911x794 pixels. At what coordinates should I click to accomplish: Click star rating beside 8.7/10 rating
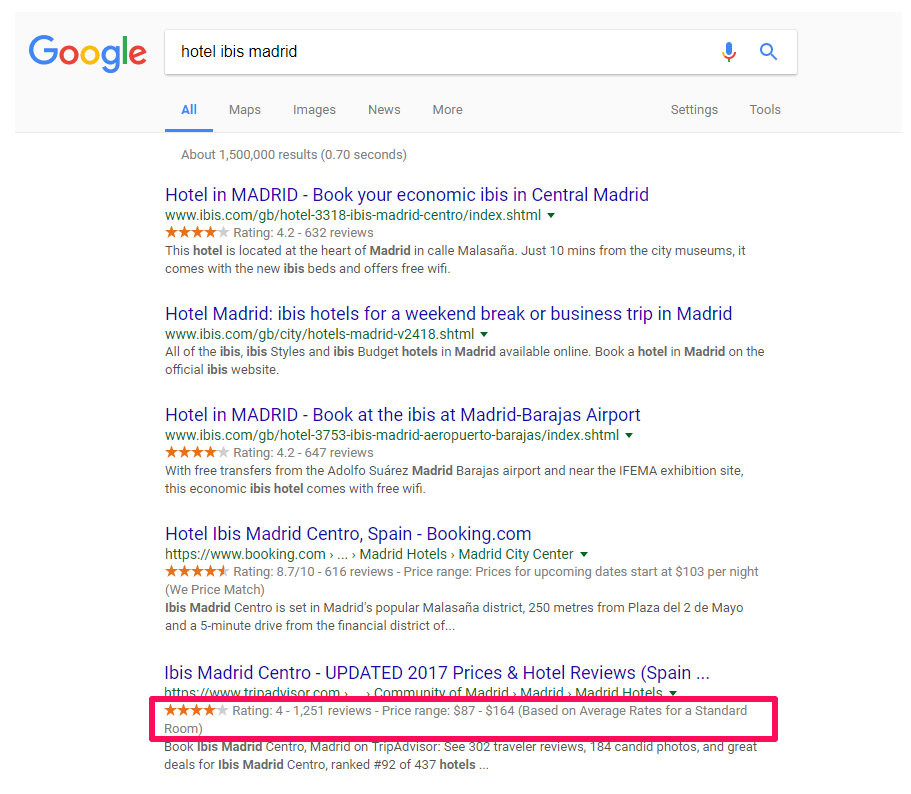coord(197,571)
